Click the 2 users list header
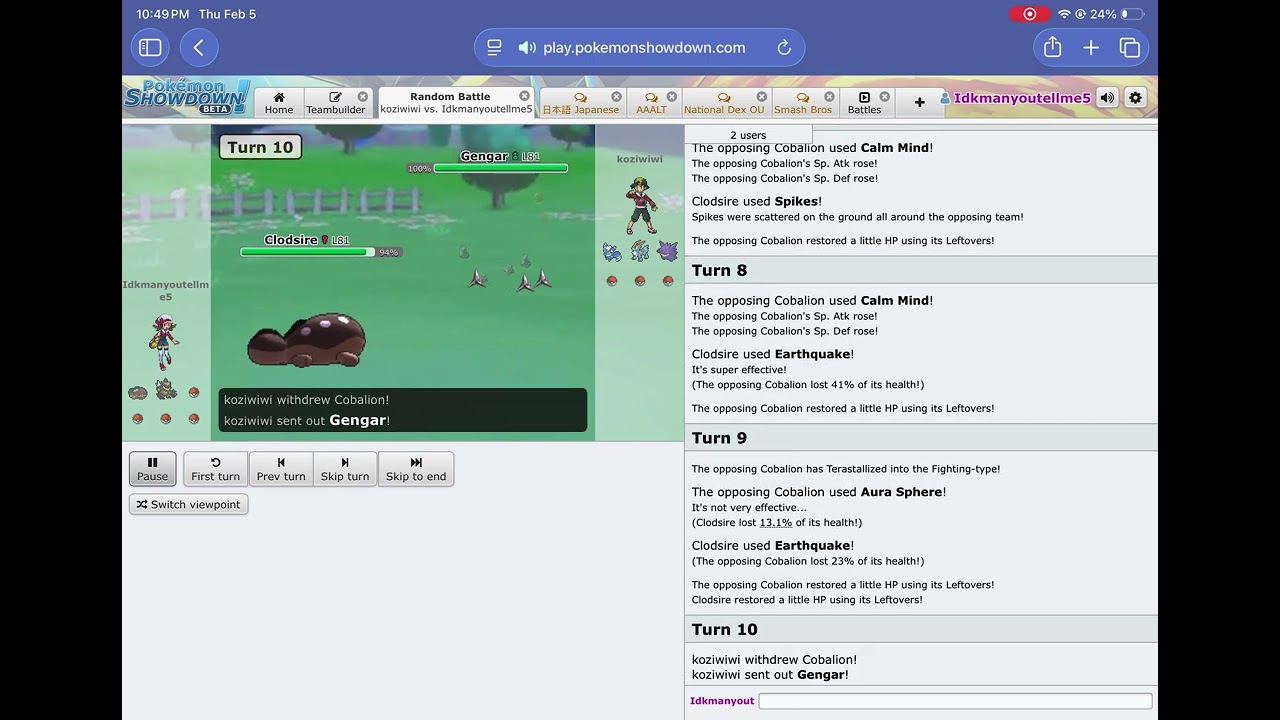 point(748,135)
